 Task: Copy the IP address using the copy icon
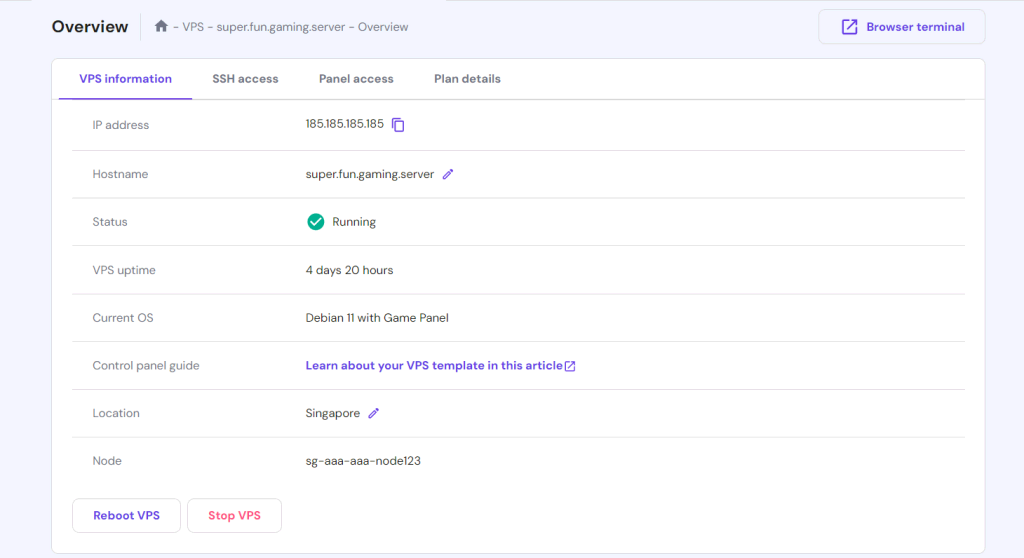tap(398, 125)
